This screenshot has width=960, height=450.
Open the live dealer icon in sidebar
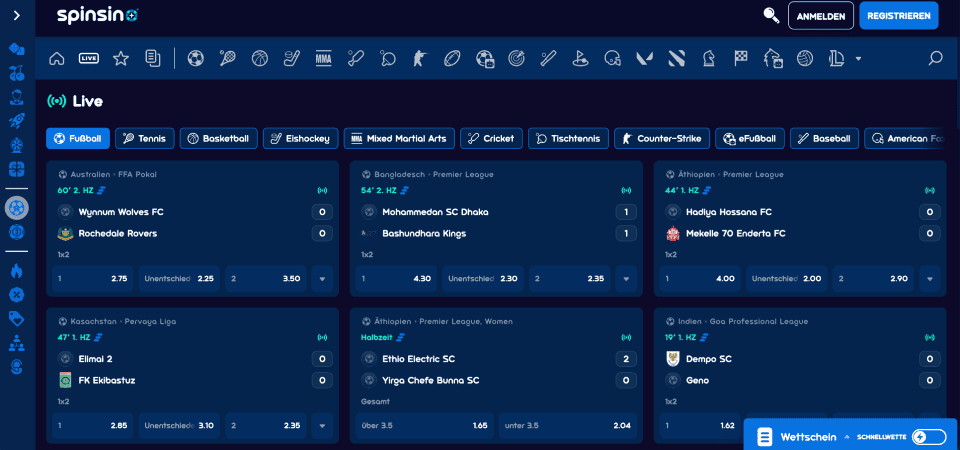pyautogui.click(x=17, y=97)
